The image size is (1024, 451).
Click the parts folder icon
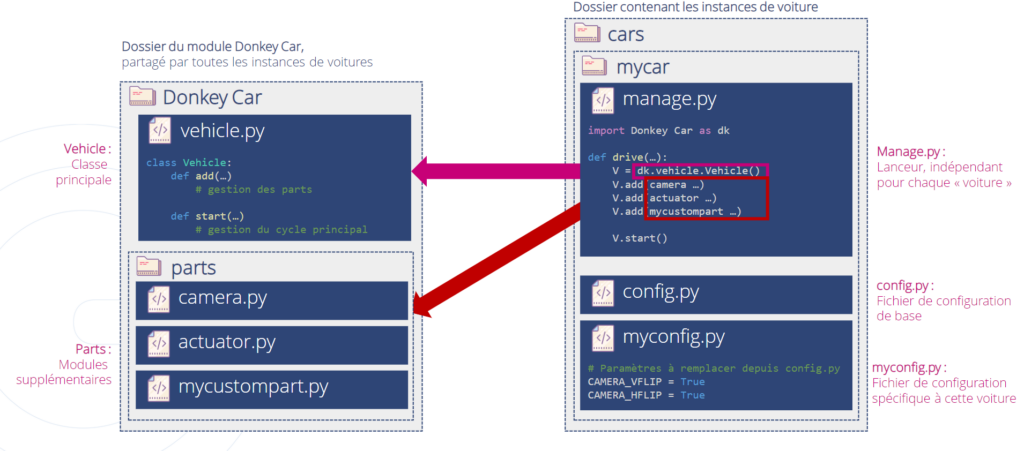(x=150, y=267)
